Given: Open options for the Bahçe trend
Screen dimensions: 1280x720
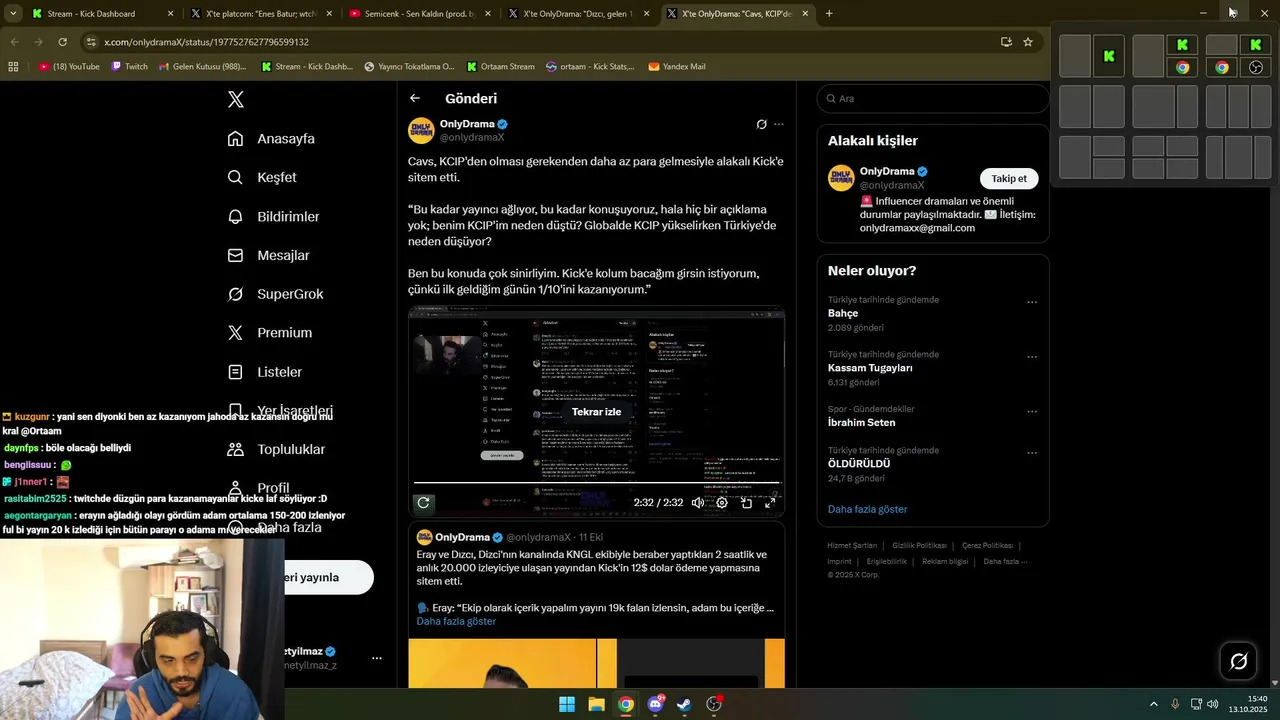Looking at the screenshot, I should click(x=1032, y=302).
